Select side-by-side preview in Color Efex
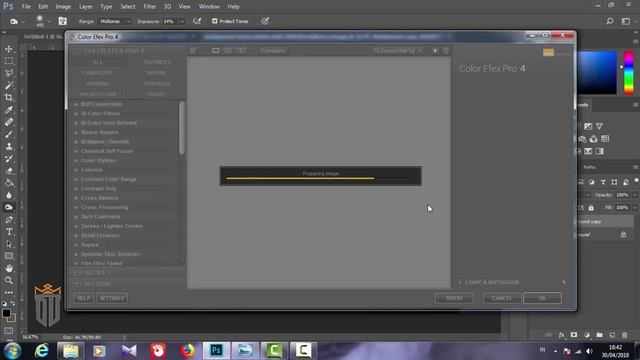The width and height of the screenshot is (640, 360). pyautogui.click(x=241, y=51)
